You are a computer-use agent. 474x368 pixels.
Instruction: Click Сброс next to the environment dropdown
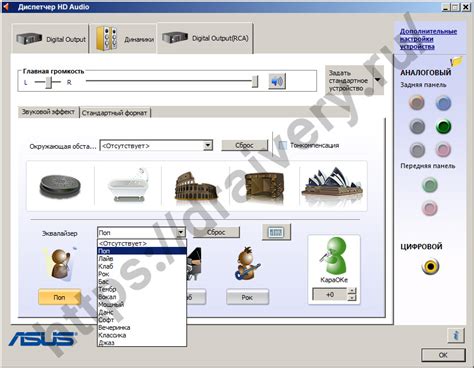[x=244, y=145]
